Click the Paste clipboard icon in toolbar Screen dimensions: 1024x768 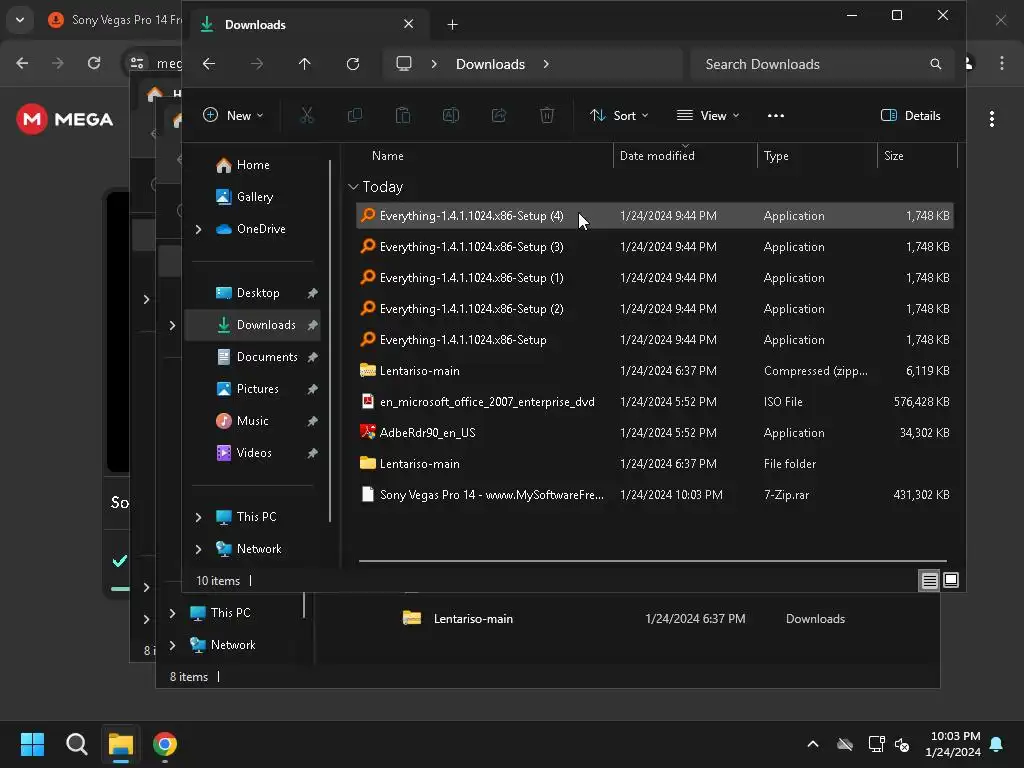pos(403,116)
